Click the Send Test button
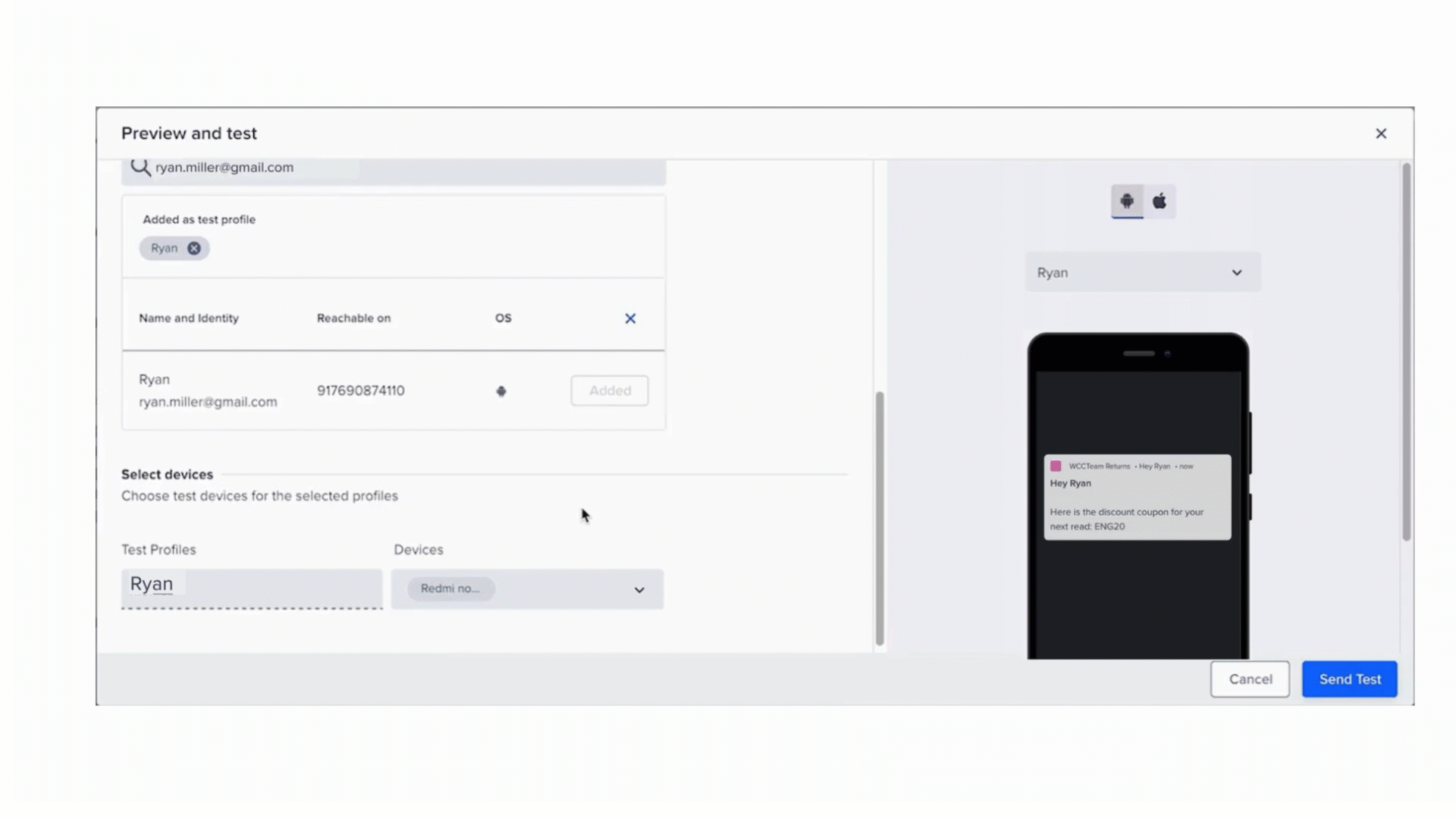Image resolution: width=1456 pixels, height=819 pixels. [1350, 679]
